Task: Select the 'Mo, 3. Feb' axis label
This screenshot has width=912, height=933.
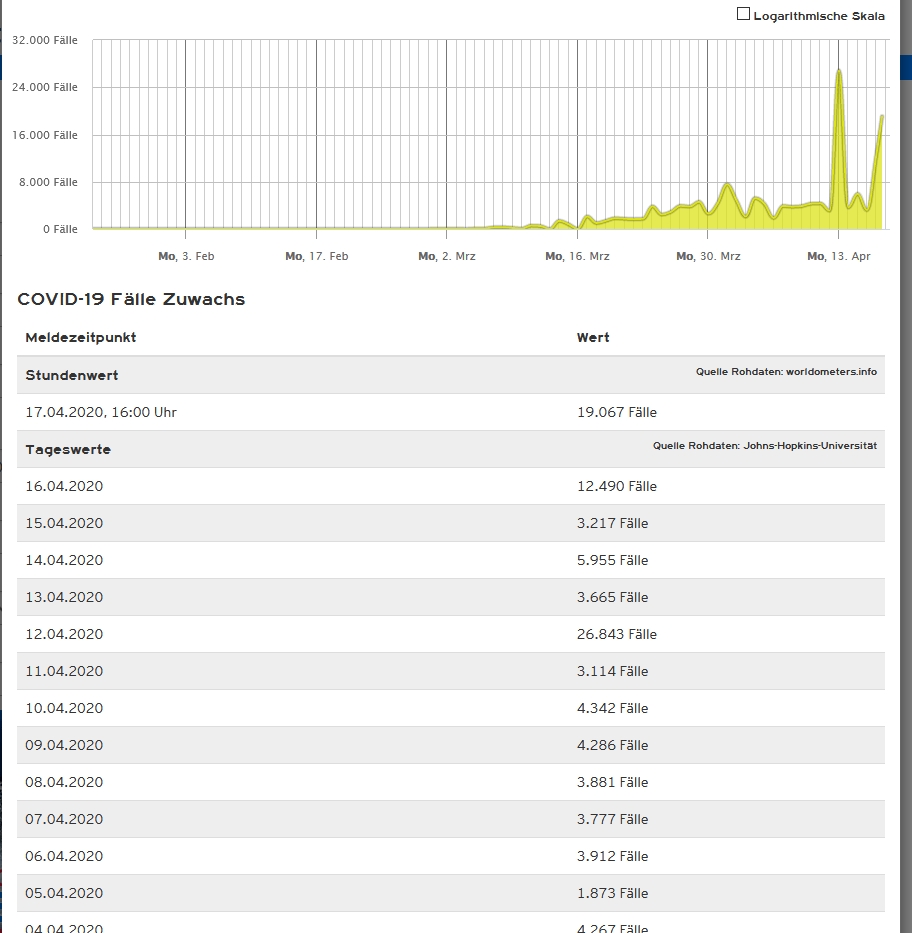Action: (186, 257)
